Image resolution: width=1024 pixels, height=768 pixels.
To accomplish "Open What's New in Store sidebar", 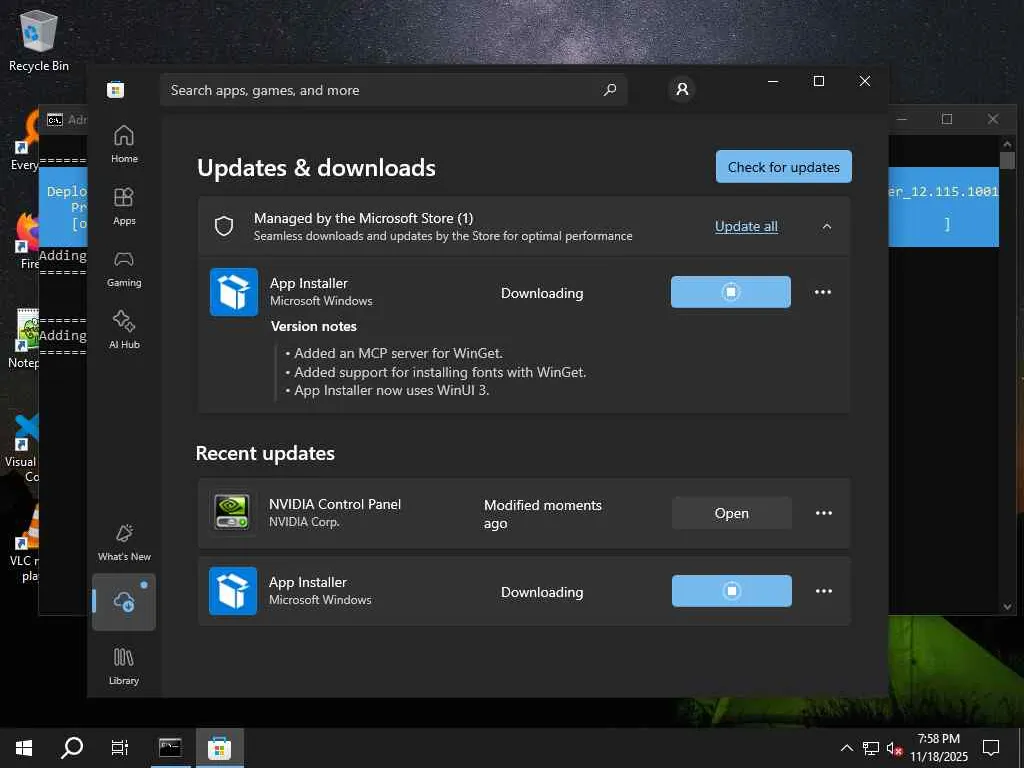I will [124, 542].
